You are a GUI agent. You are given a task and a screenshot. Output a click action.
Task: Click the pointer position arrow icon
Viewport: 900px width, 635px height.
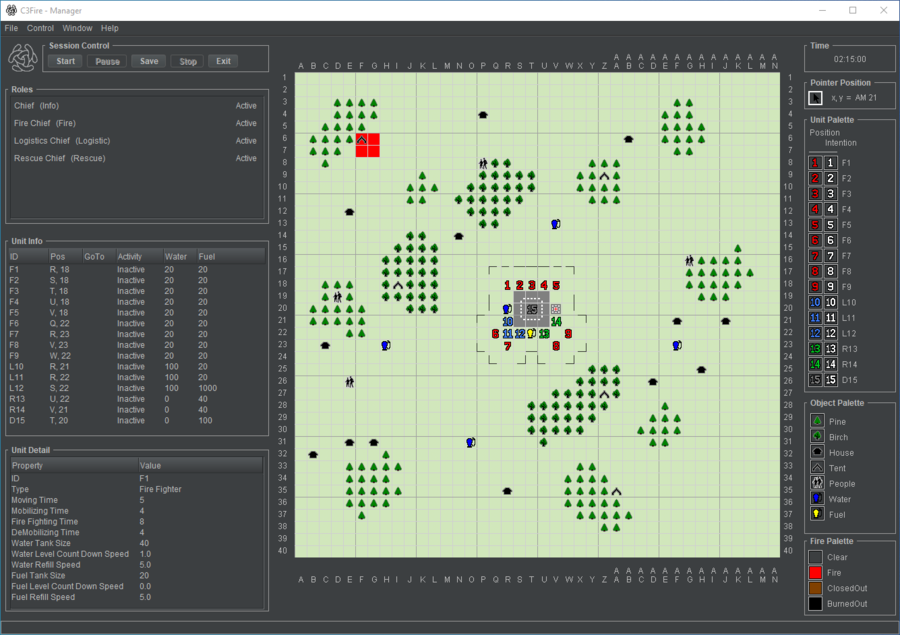coord(815,98)
